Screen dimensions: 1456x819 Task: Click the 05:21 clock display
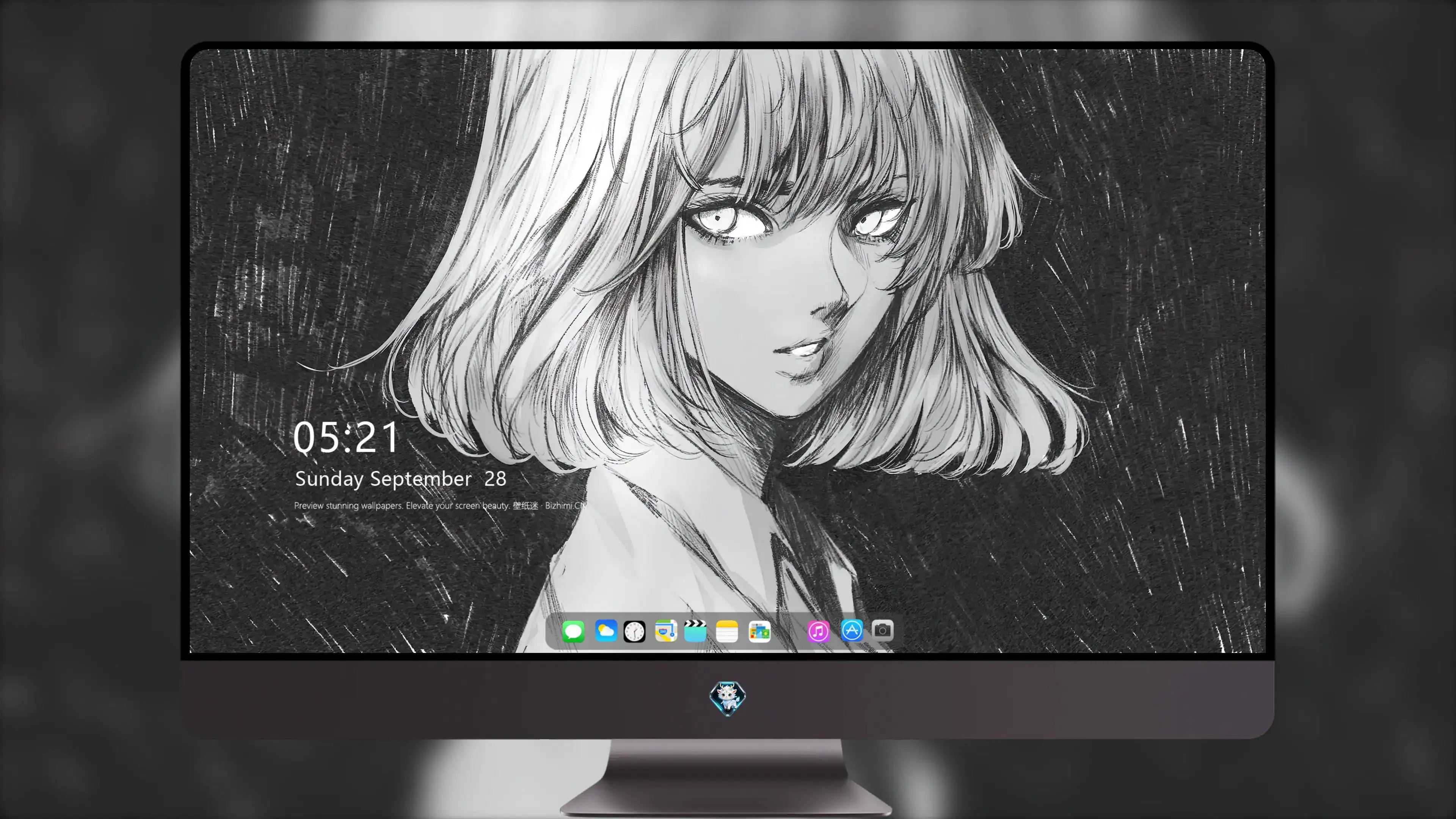(x=346, y=437)
